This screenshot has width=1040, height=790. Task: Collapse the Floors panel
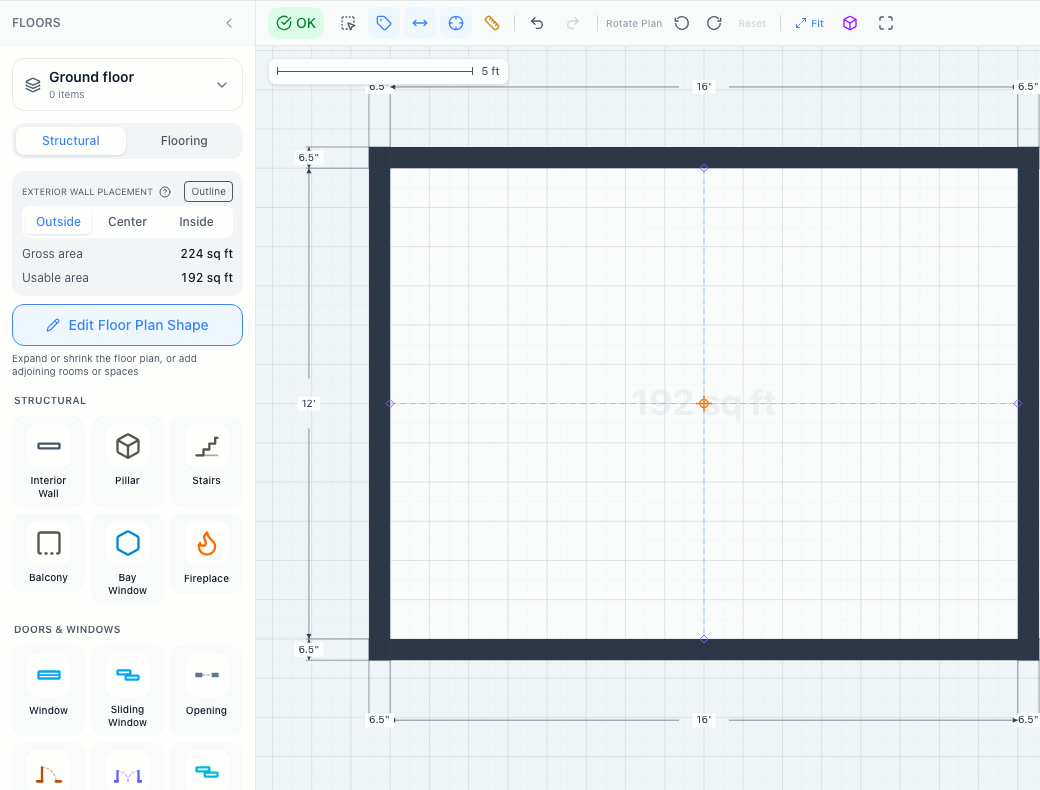coord(229,23)
